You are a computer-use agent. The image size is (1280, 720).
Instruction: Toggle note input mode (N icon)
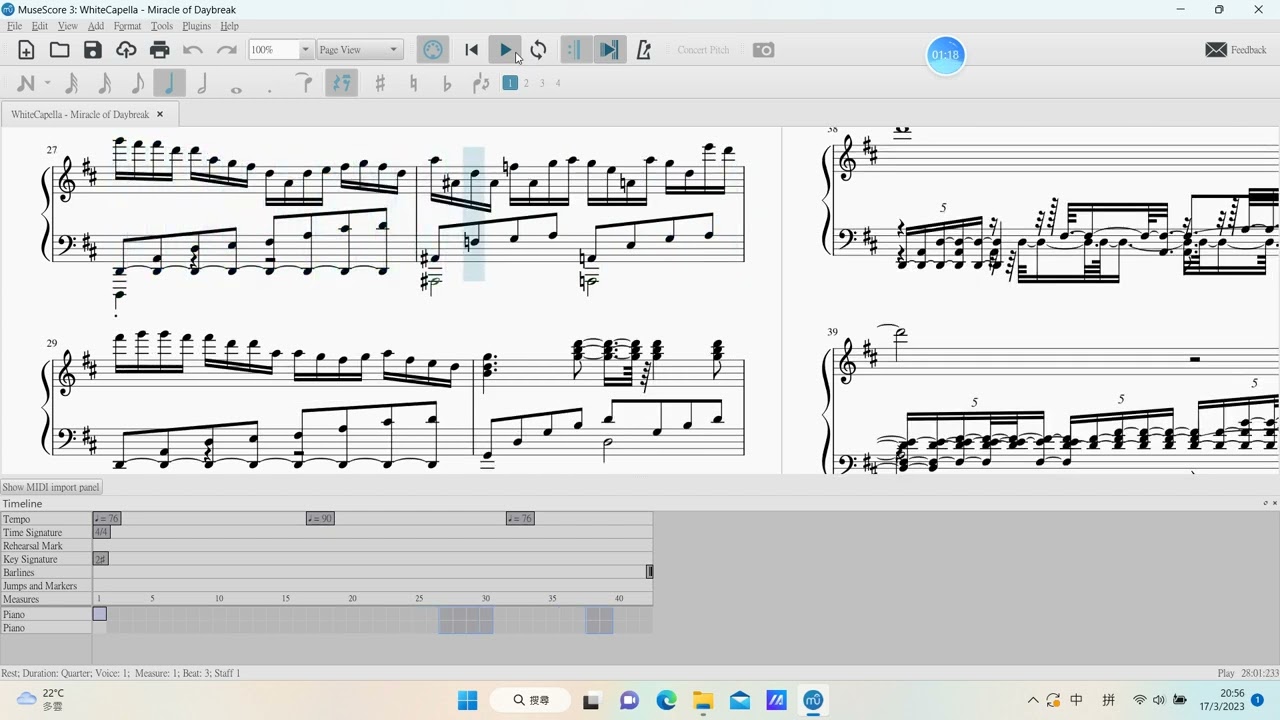coord(26,84)
